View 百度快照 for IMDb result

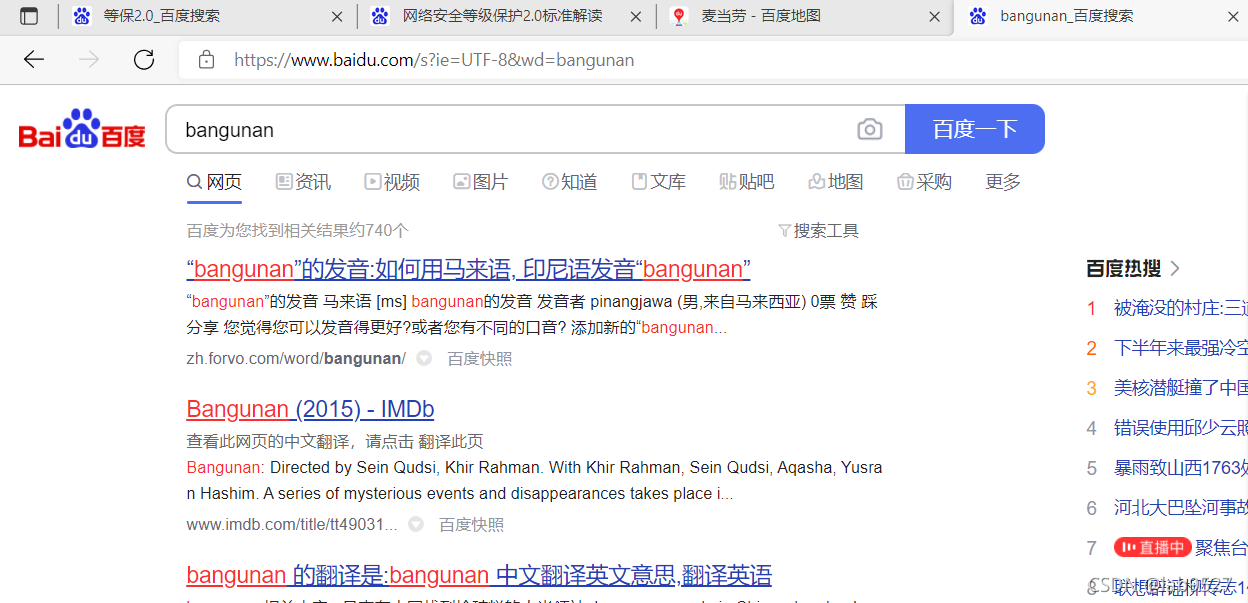472,524
